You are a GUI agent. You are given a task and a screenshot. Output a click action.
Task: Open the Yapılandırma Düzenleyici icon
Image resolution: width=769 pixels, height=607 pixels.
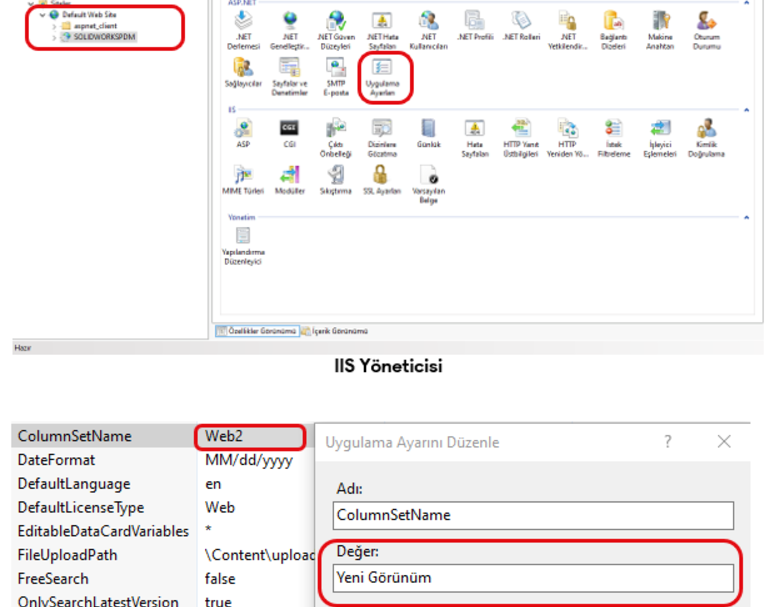pos(242,242)
